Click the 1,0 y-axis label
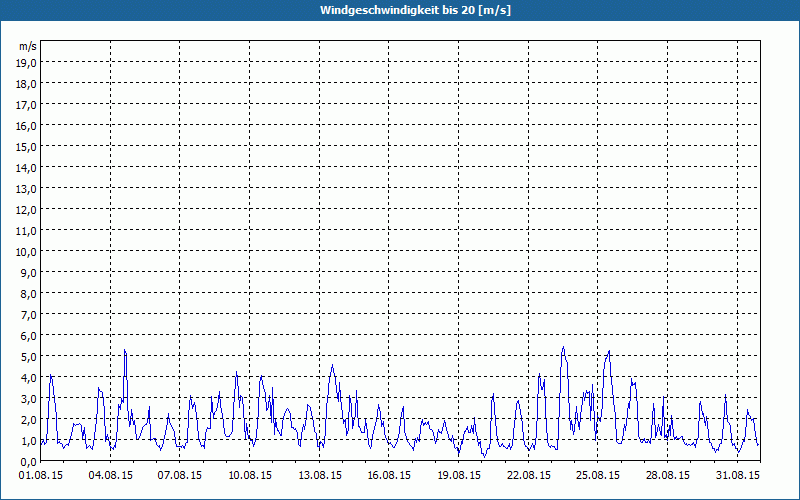This screenshot has width=800, height=500. 30,440
